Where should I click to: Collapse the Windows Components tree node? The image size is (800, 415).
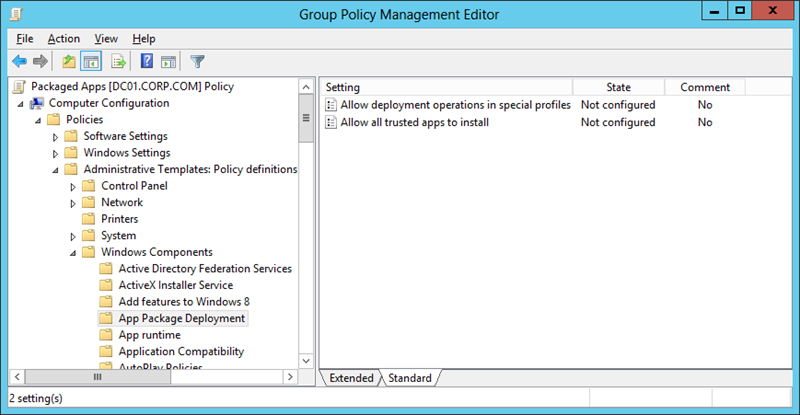pos(73,253)
